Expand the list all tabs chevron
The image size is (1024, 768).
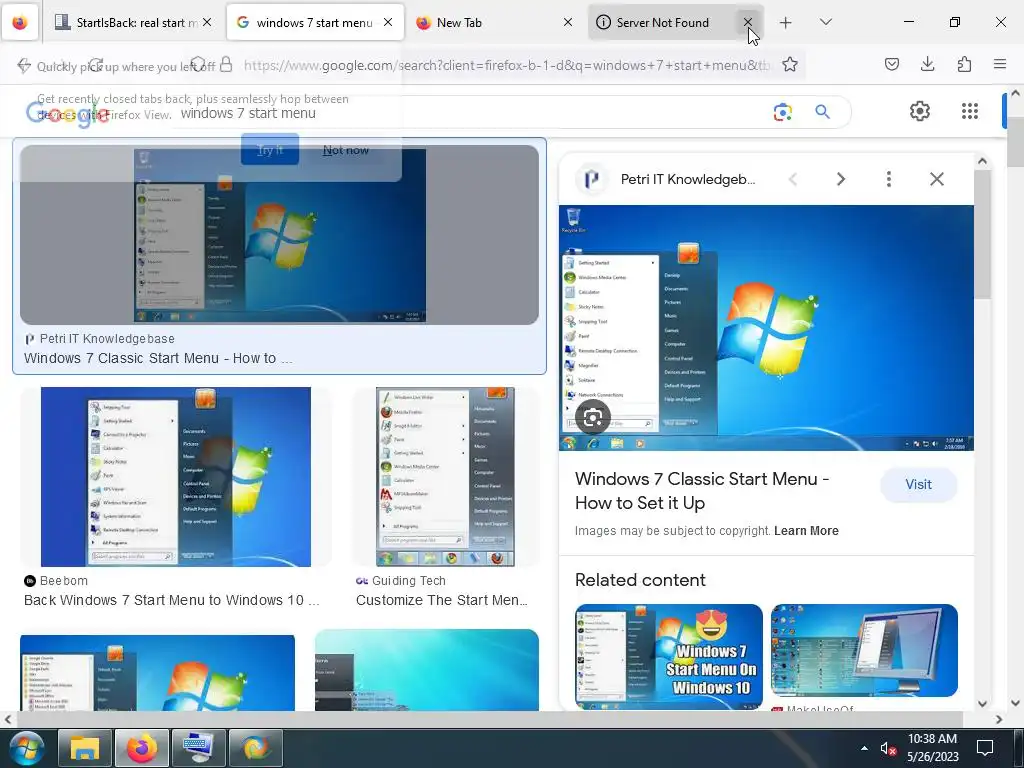(825, 22)
